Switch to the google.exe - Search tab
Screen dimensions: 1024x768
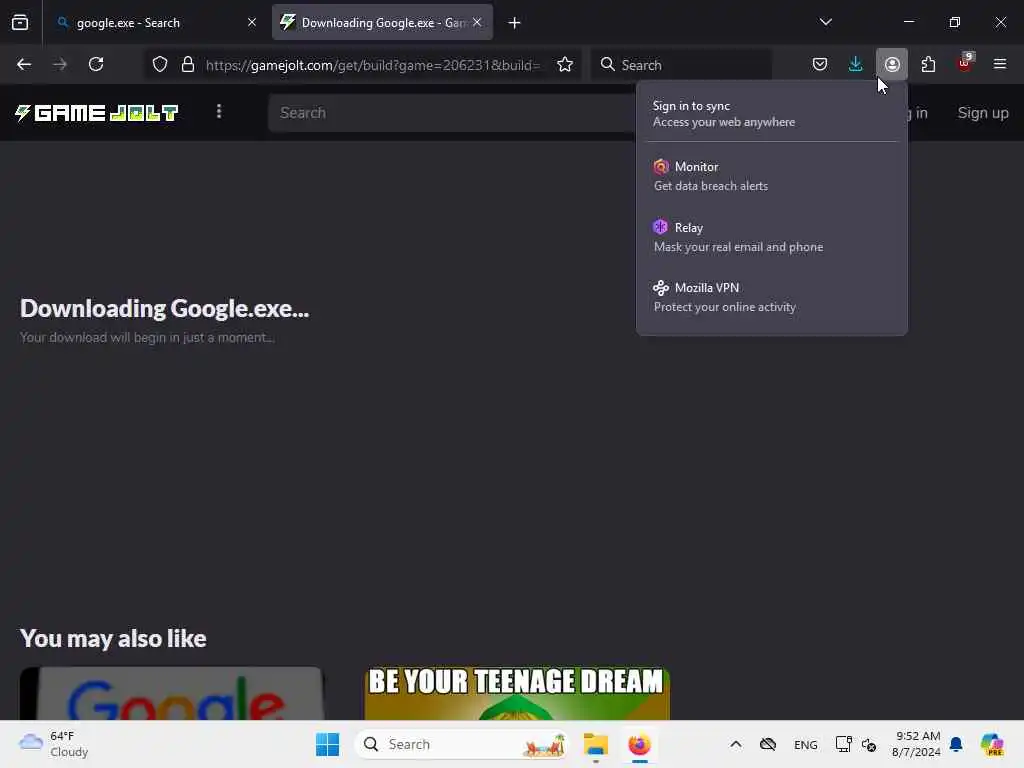155,22
